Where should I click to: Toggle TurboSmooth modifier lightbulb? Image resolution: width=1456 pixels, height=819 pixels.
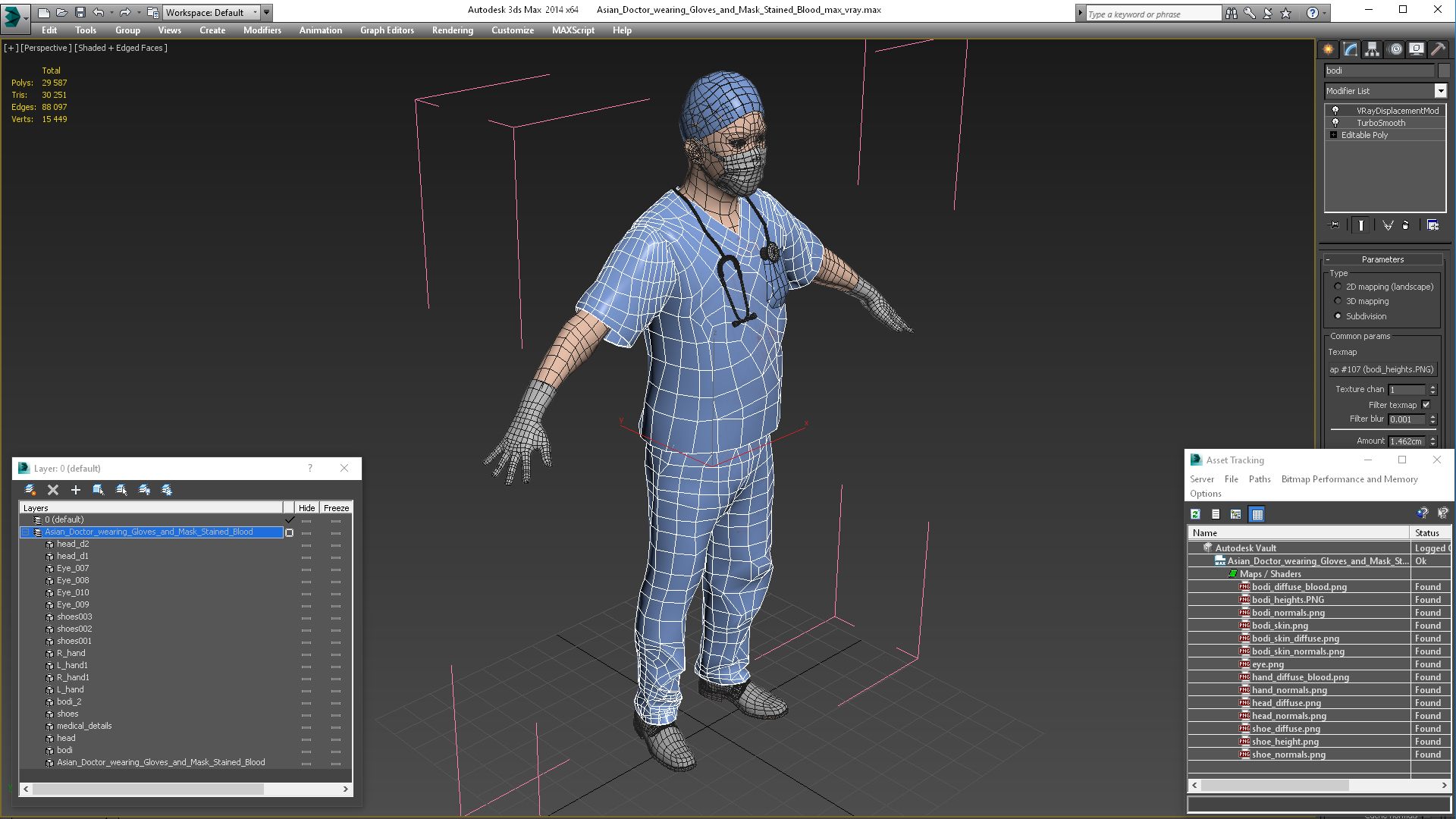1335,123
